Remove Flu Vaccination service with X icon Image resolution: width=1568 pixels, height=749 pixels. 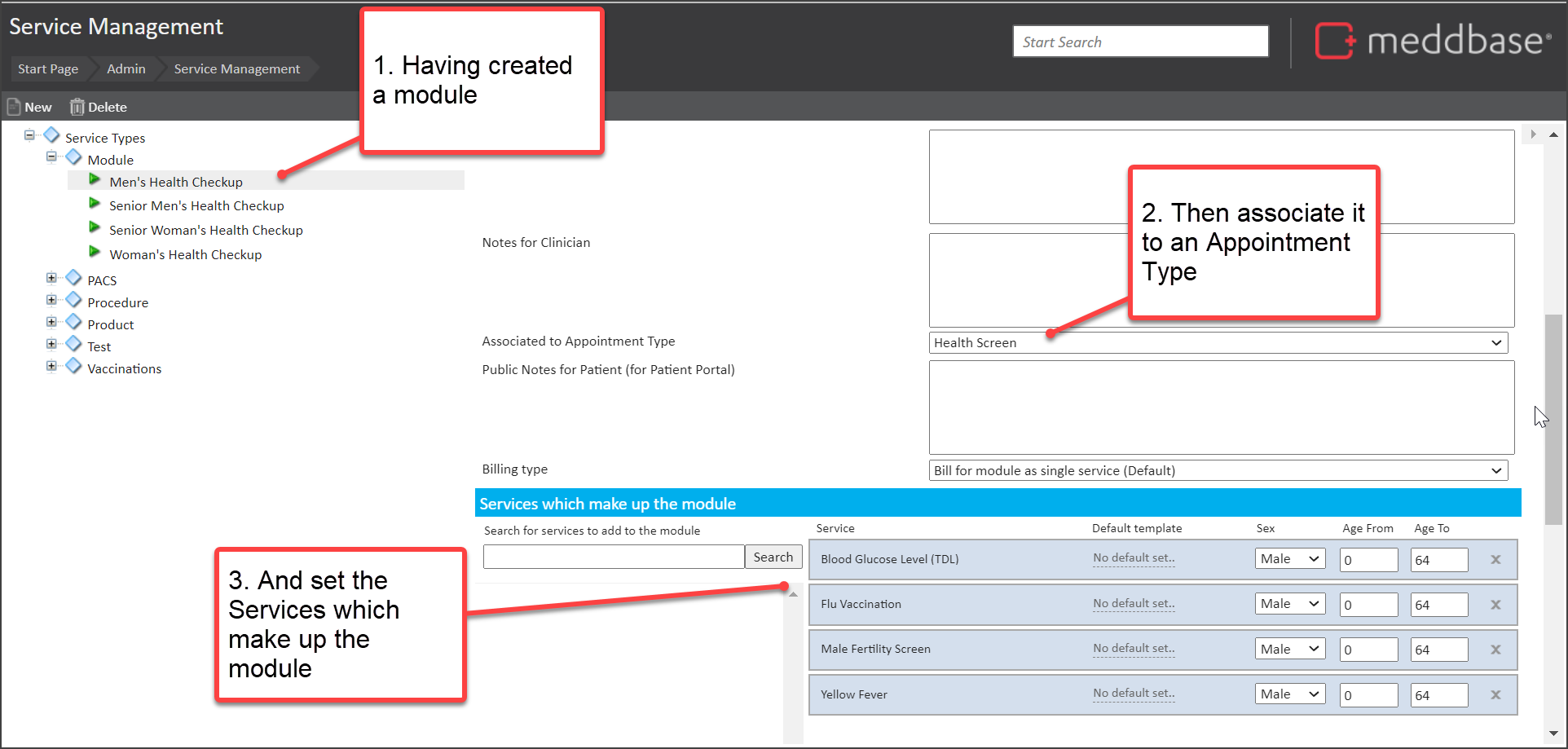[1495, 605]
